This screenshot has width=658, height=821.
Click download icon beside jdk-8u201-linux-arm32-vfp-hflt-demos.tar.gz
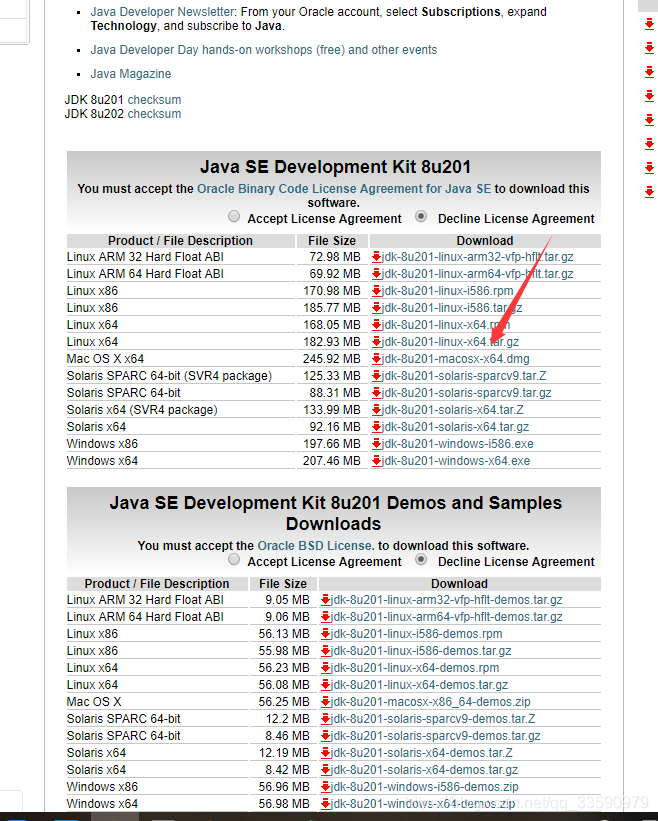tap(326, 600)
